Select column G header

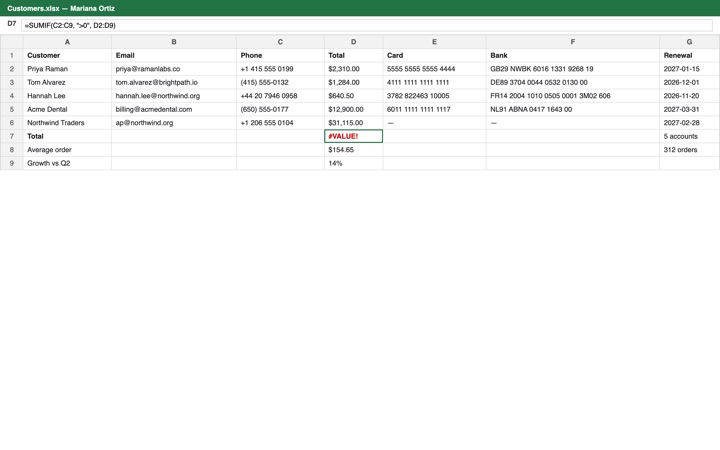(689, 42)
